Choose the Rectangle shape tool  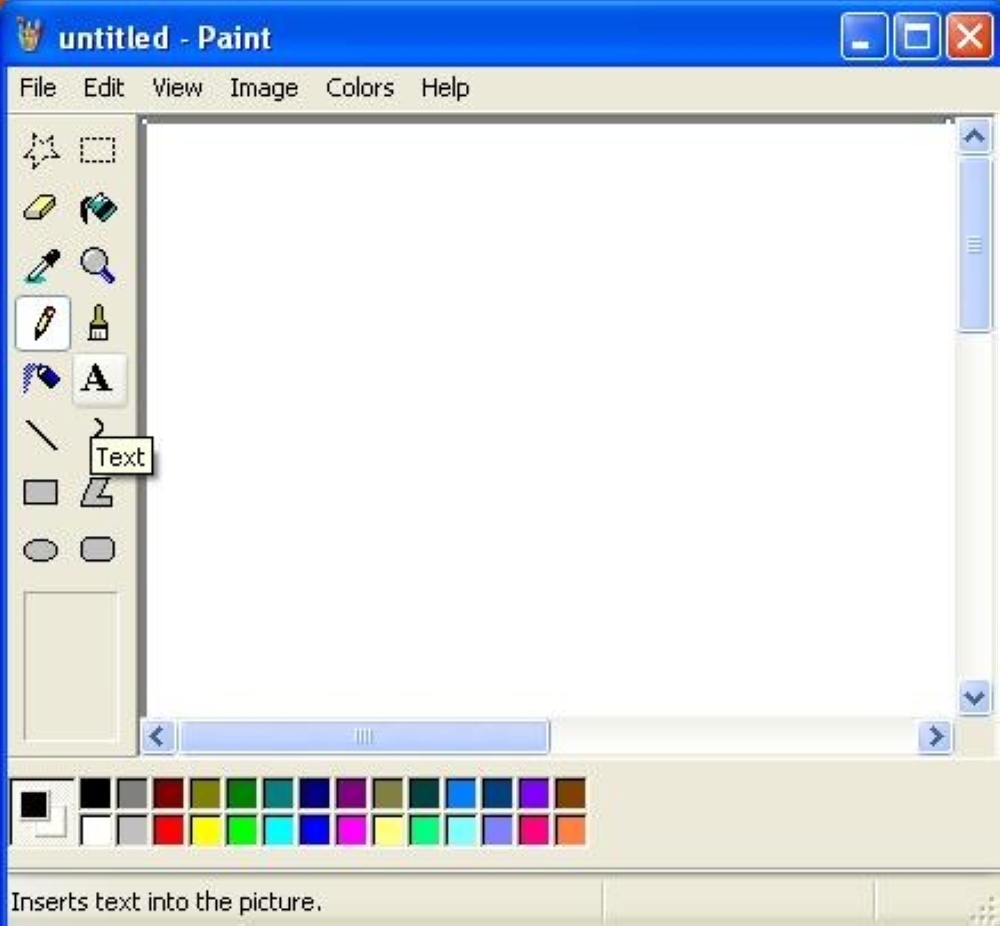point(41,492)
